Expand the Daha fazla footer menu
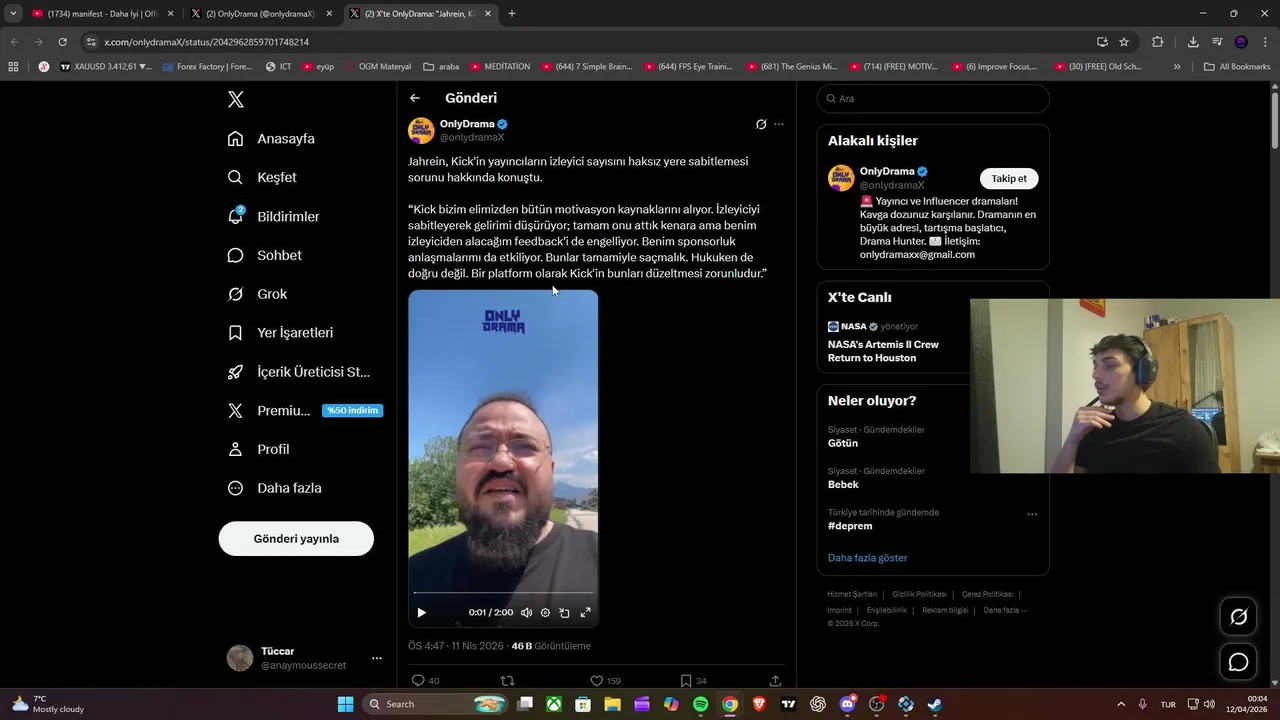The image size is (1280, 720). [x=1005, y=610]
